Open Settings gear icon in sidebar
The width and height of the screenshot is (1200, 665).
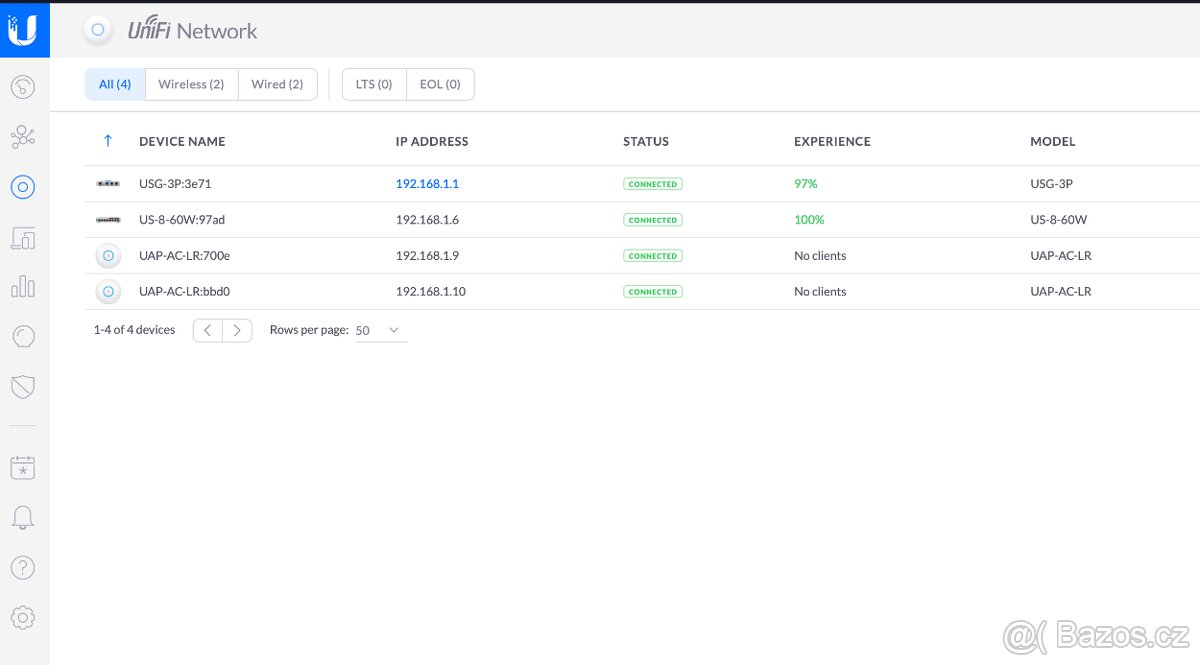23,617
